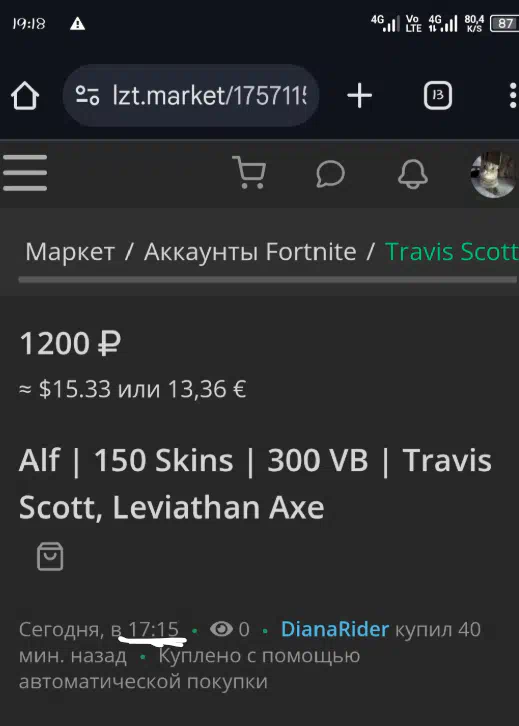519x726 pixels.
Task: Click the shopping bag icon under title
Action: [50, 557]
